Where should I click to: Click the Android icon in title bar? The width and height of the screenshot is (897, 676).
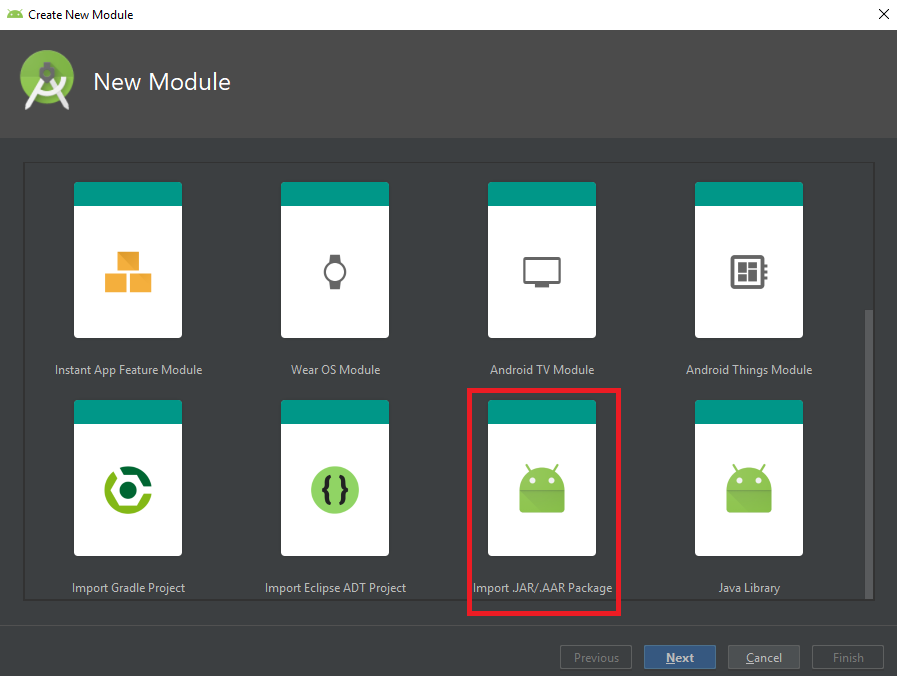coord(15,14)
